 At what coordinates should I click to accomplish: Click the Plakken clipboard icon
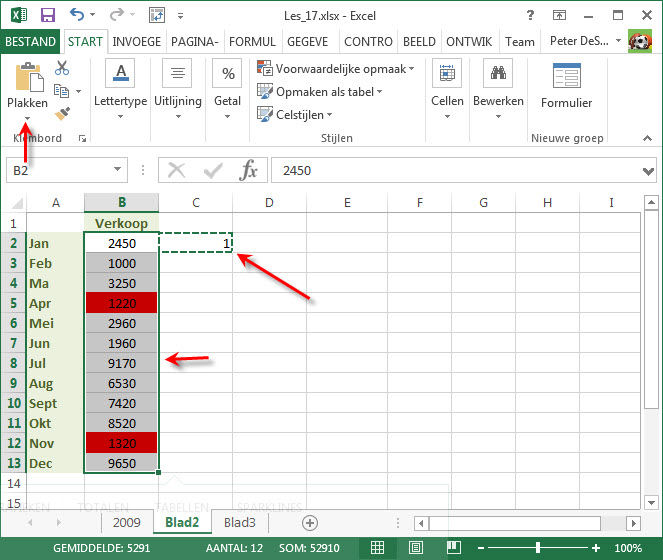(29, 77)
